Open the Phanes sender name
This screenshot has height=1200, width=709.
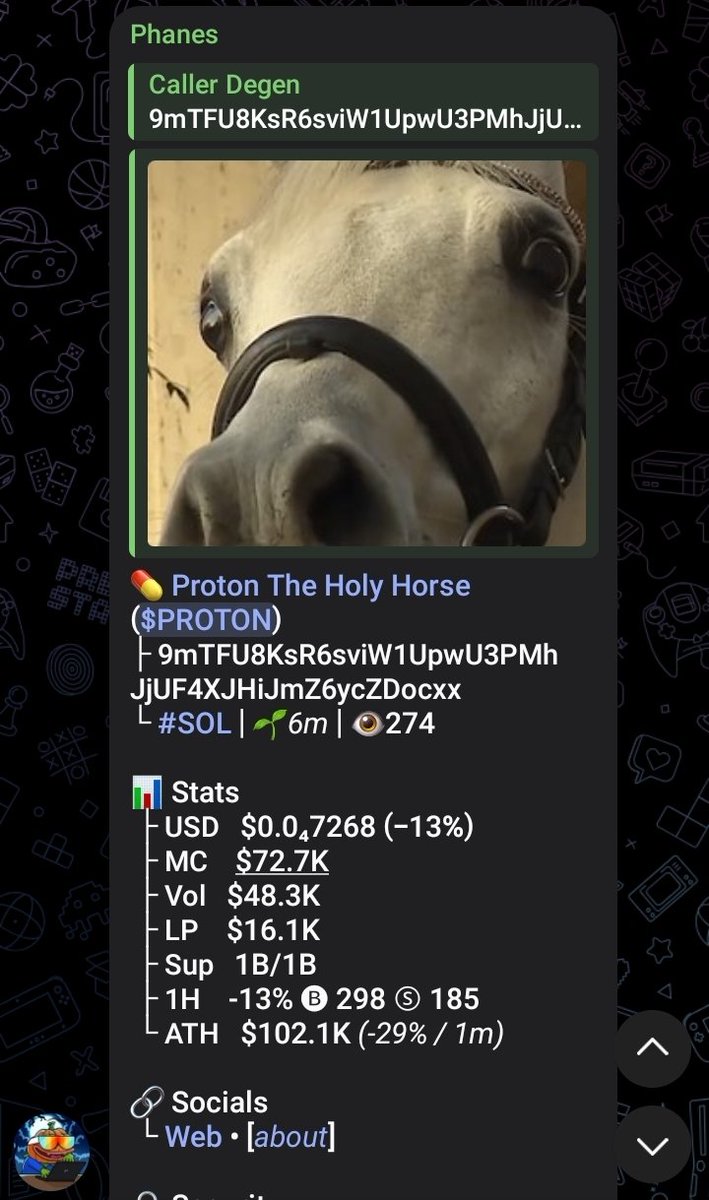[x=174, y=33]
